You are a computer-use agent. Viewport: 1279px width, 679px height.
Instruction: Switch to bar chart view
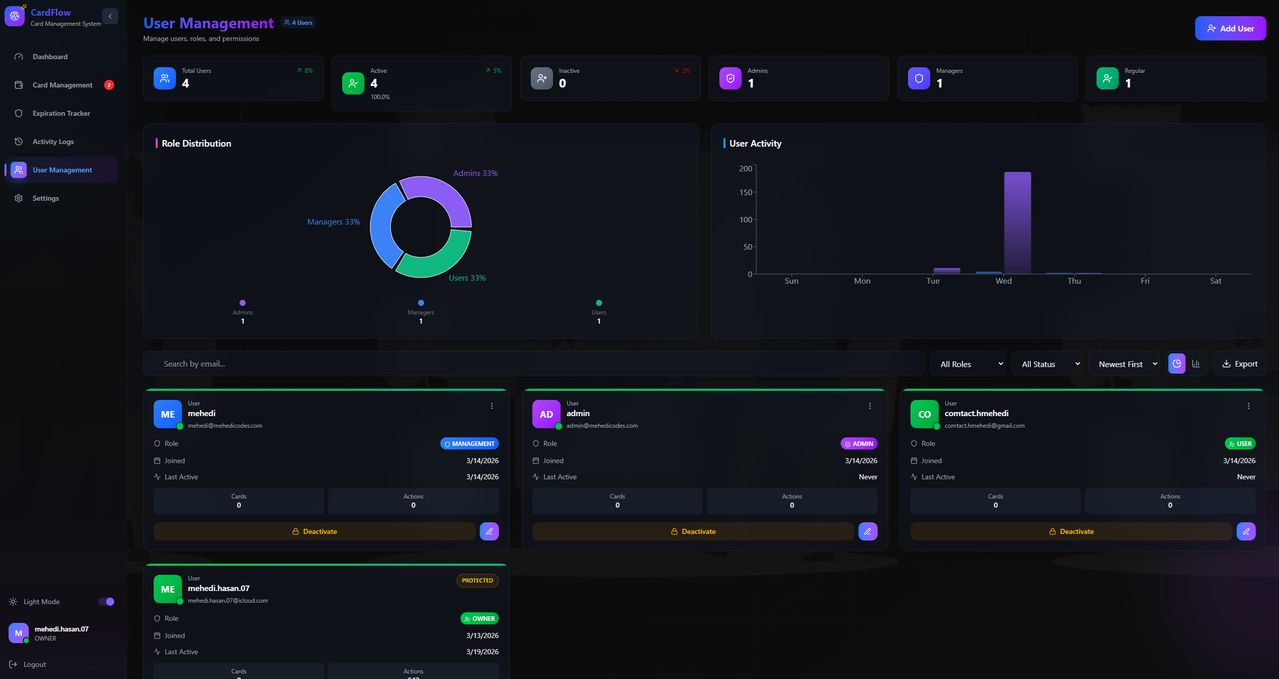1196,364
